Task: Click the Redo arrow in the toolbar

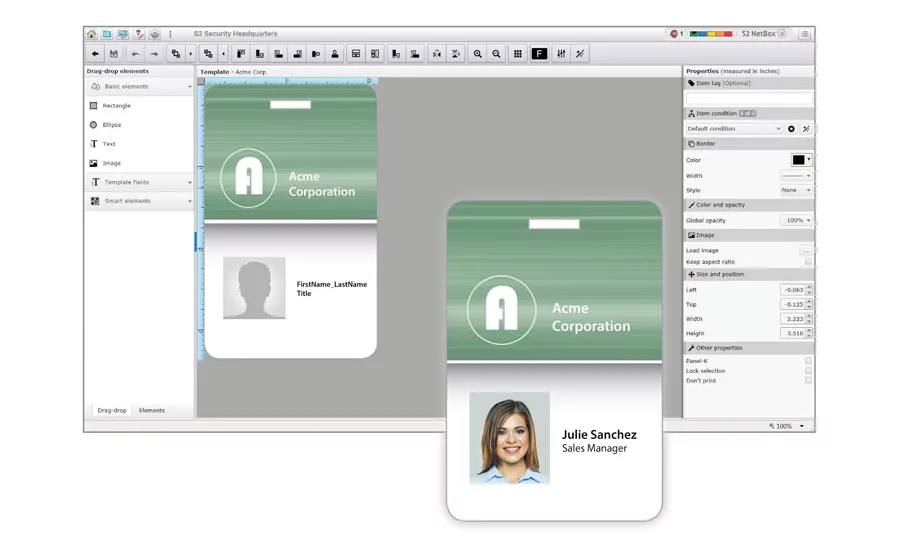Action: [x=154, y=54]
